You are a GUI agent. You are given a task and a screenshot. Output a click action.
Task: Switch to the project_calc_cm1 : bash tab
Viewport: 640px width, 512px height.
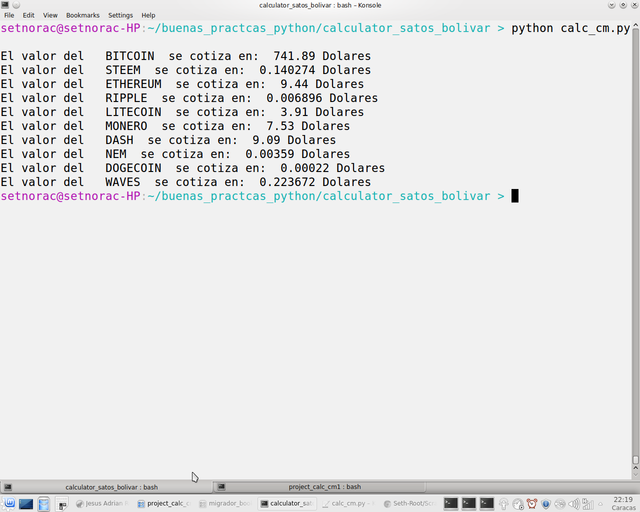[320, 487]
